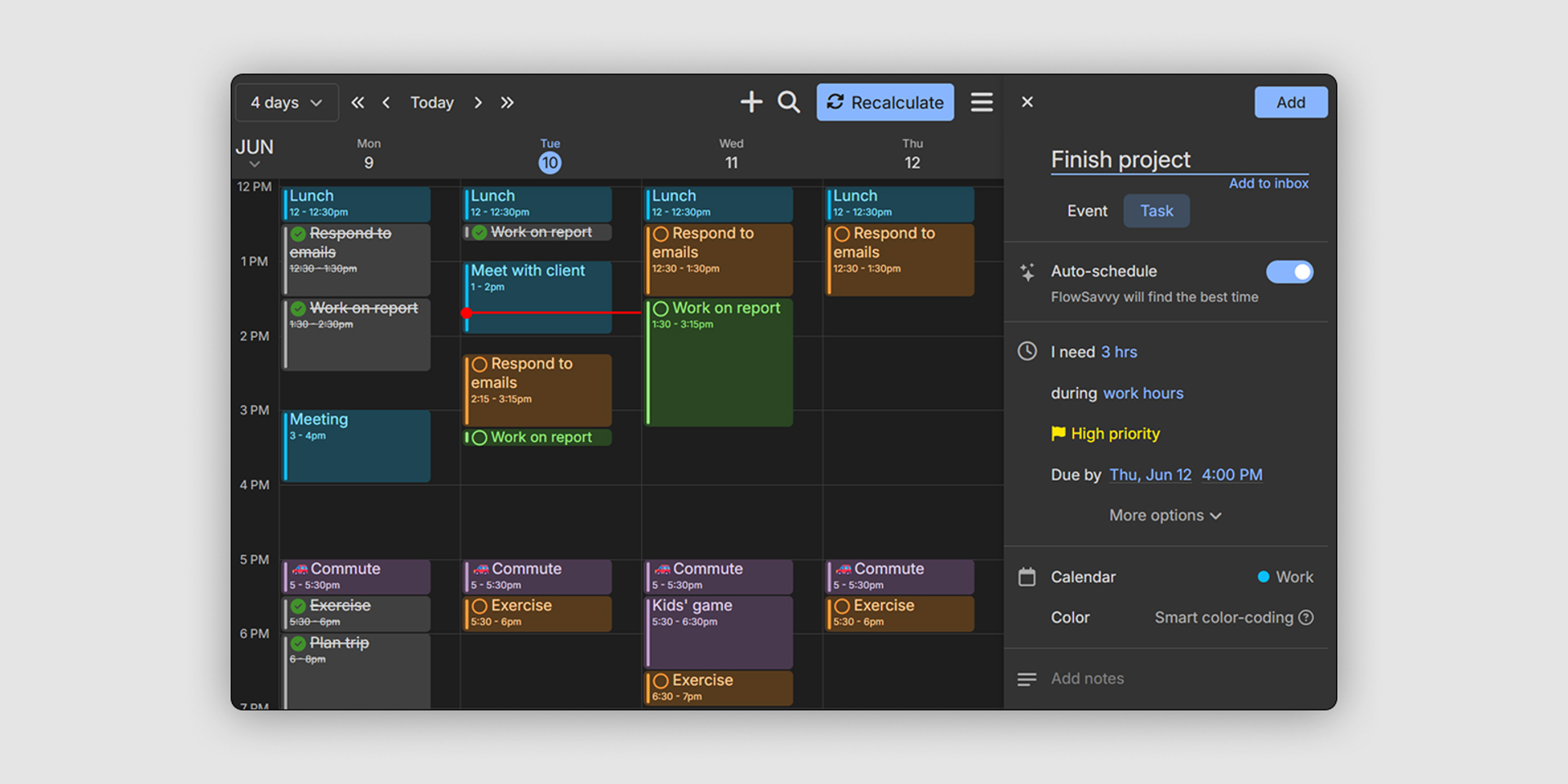Image resolution: width=1568 pixels, height=784 pixels.
Task: Switch to the Event tab
Action: (x=1087, y=211)
